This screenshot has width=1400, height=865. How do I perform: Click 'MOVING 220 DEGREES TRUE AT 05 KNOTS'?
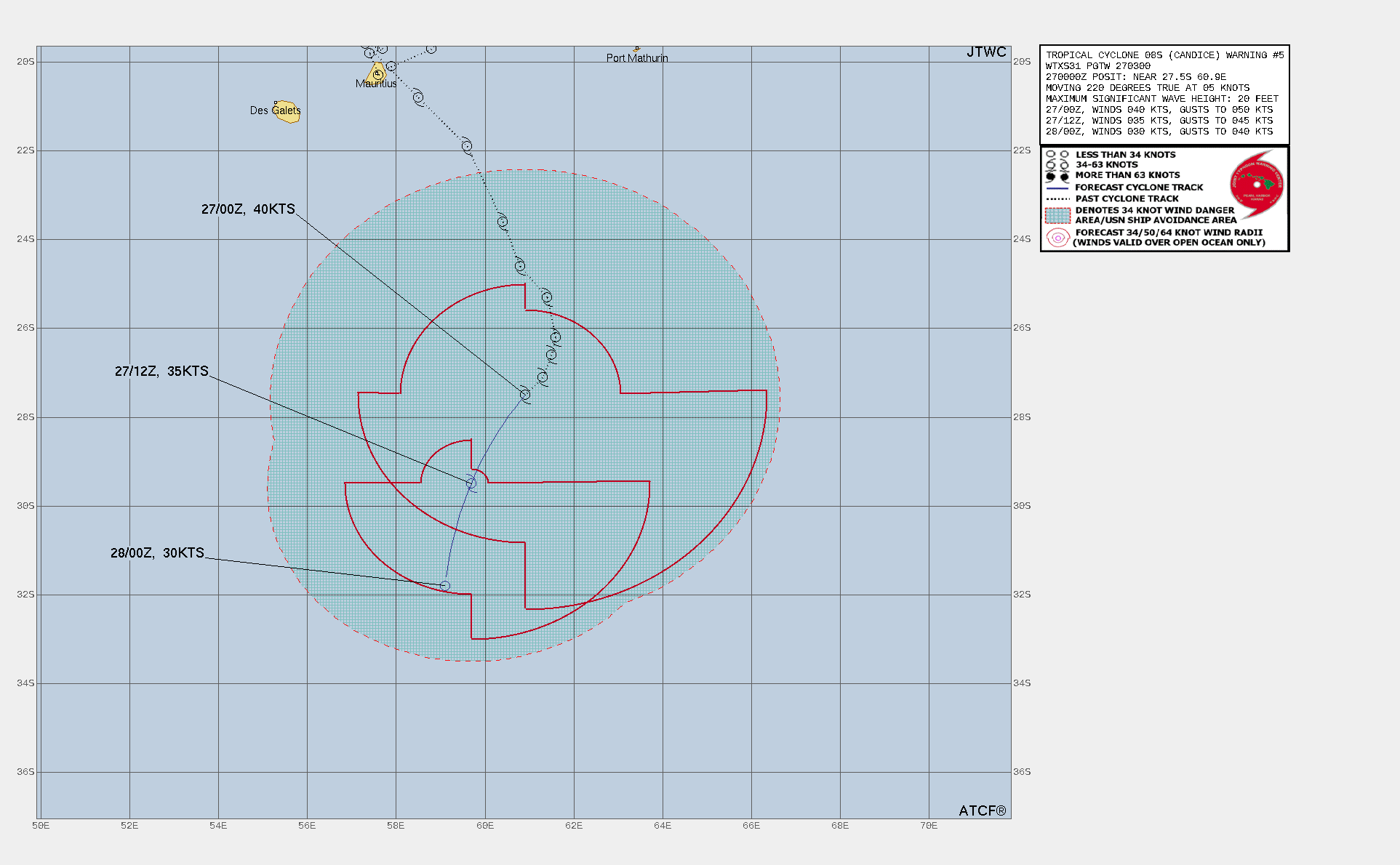pos(1147,88)
